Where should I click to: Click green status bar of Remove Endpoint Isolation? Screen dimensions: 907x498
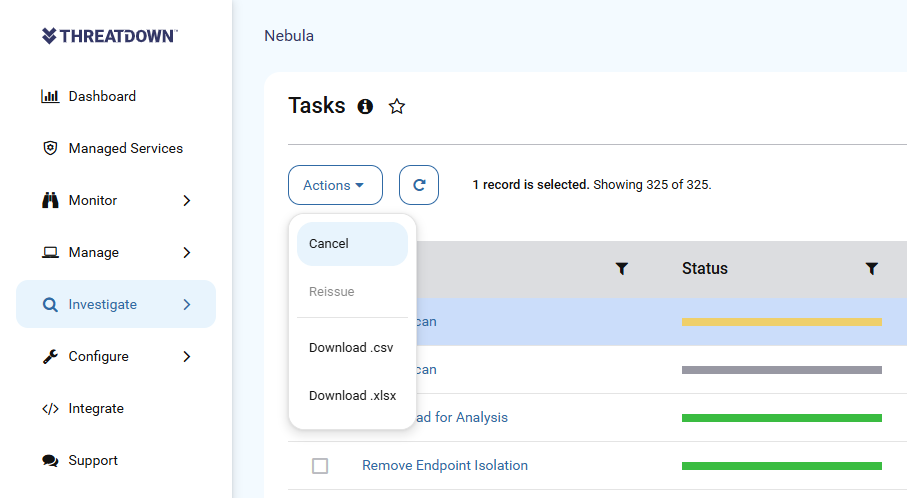point(782,466)
